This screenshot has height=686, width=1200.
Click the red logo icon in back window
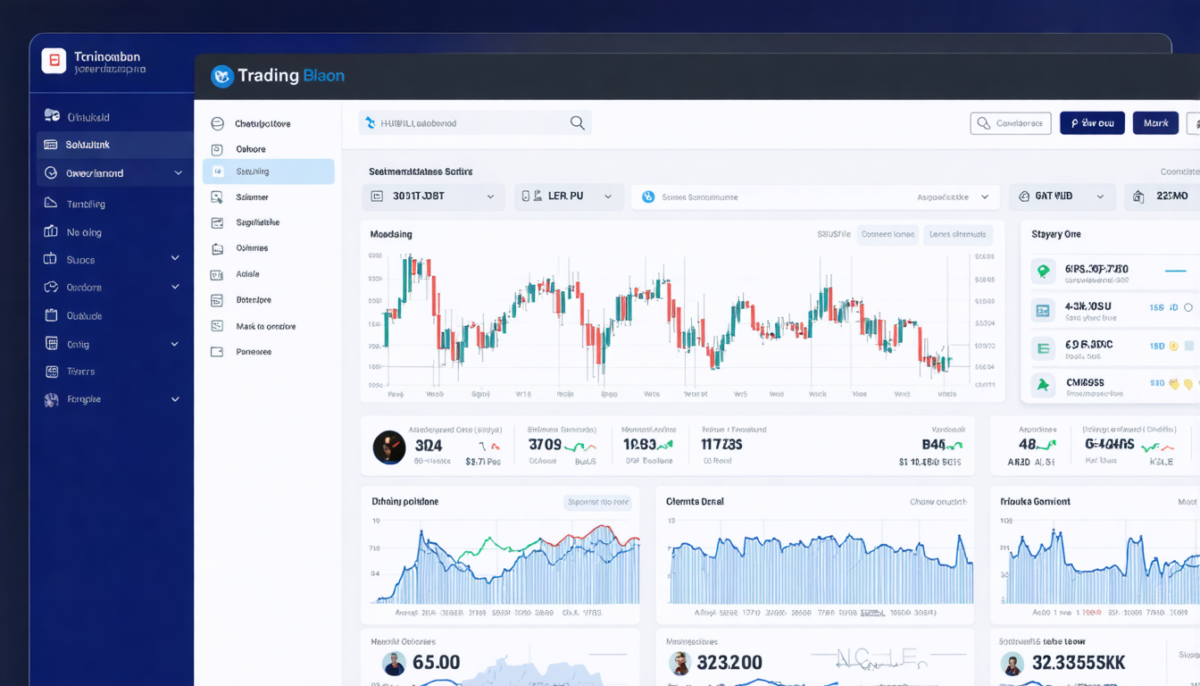coord(53,61)
